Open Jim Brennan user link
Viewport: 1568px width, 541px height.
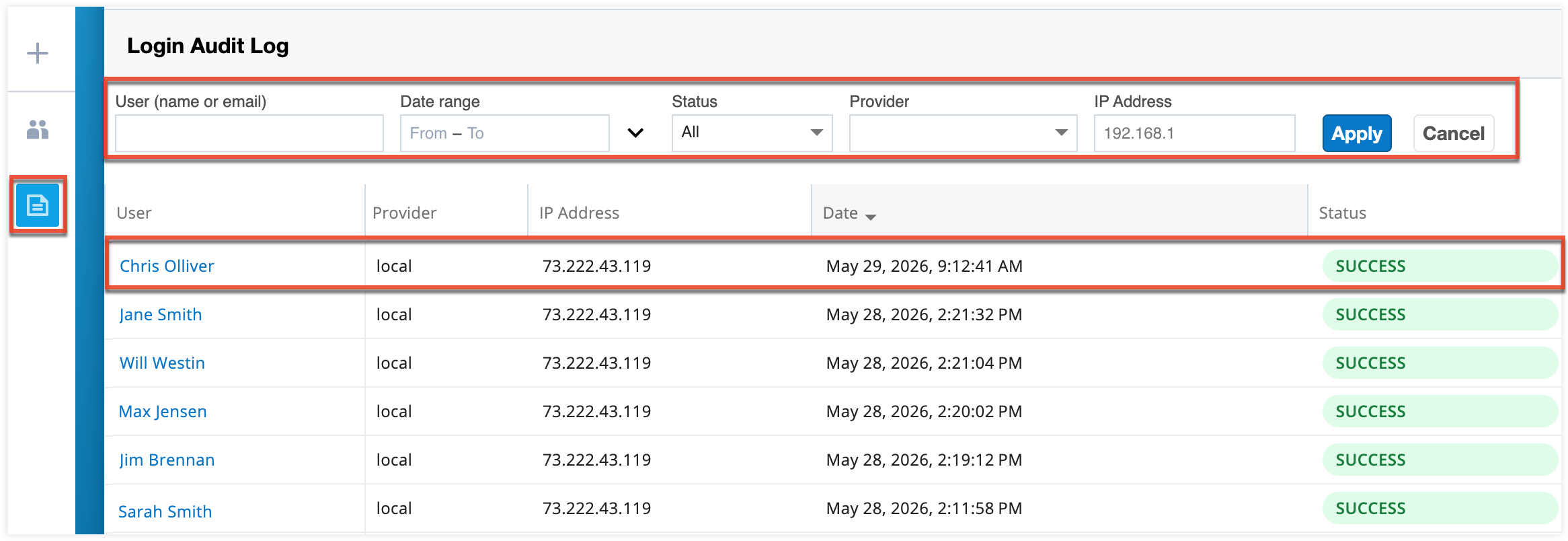[167, 460]
